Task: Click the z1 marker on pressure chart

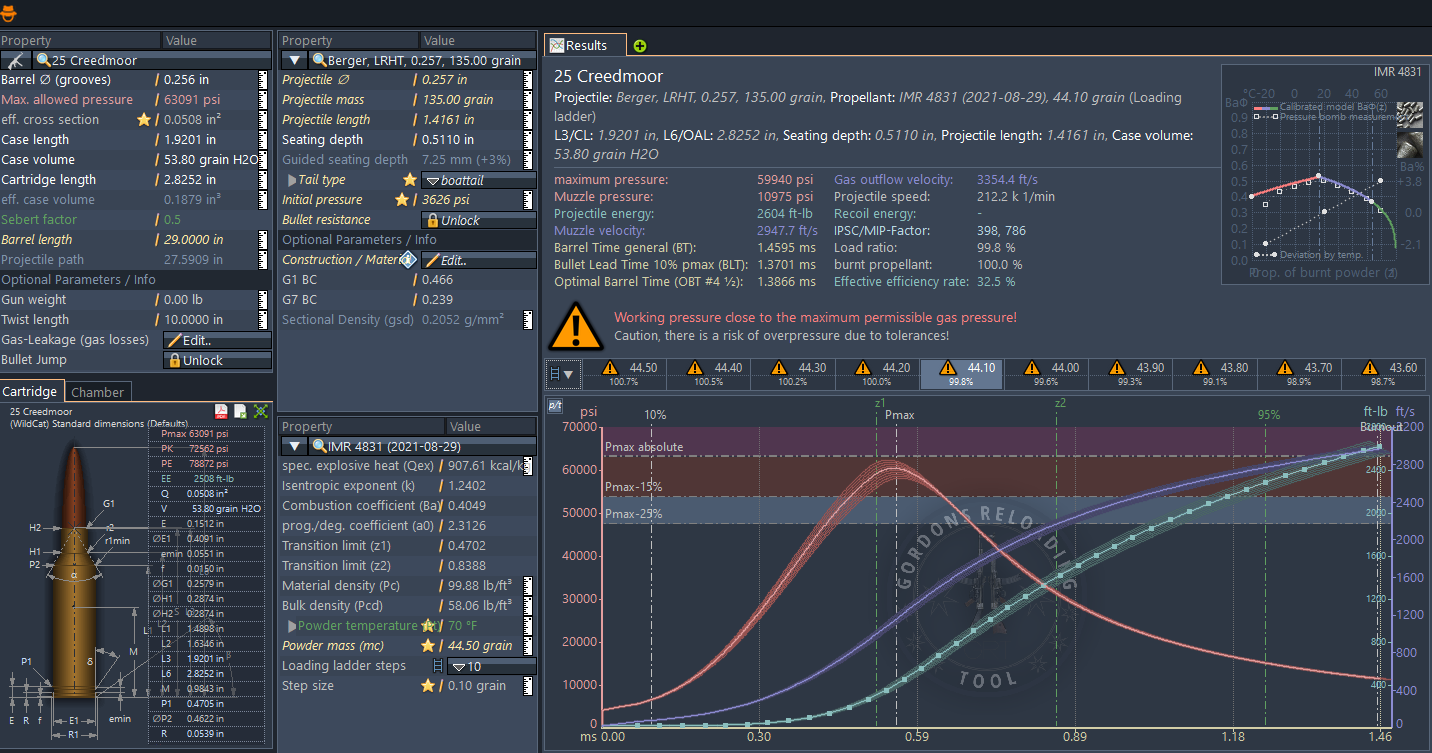Action: (879, 402)
